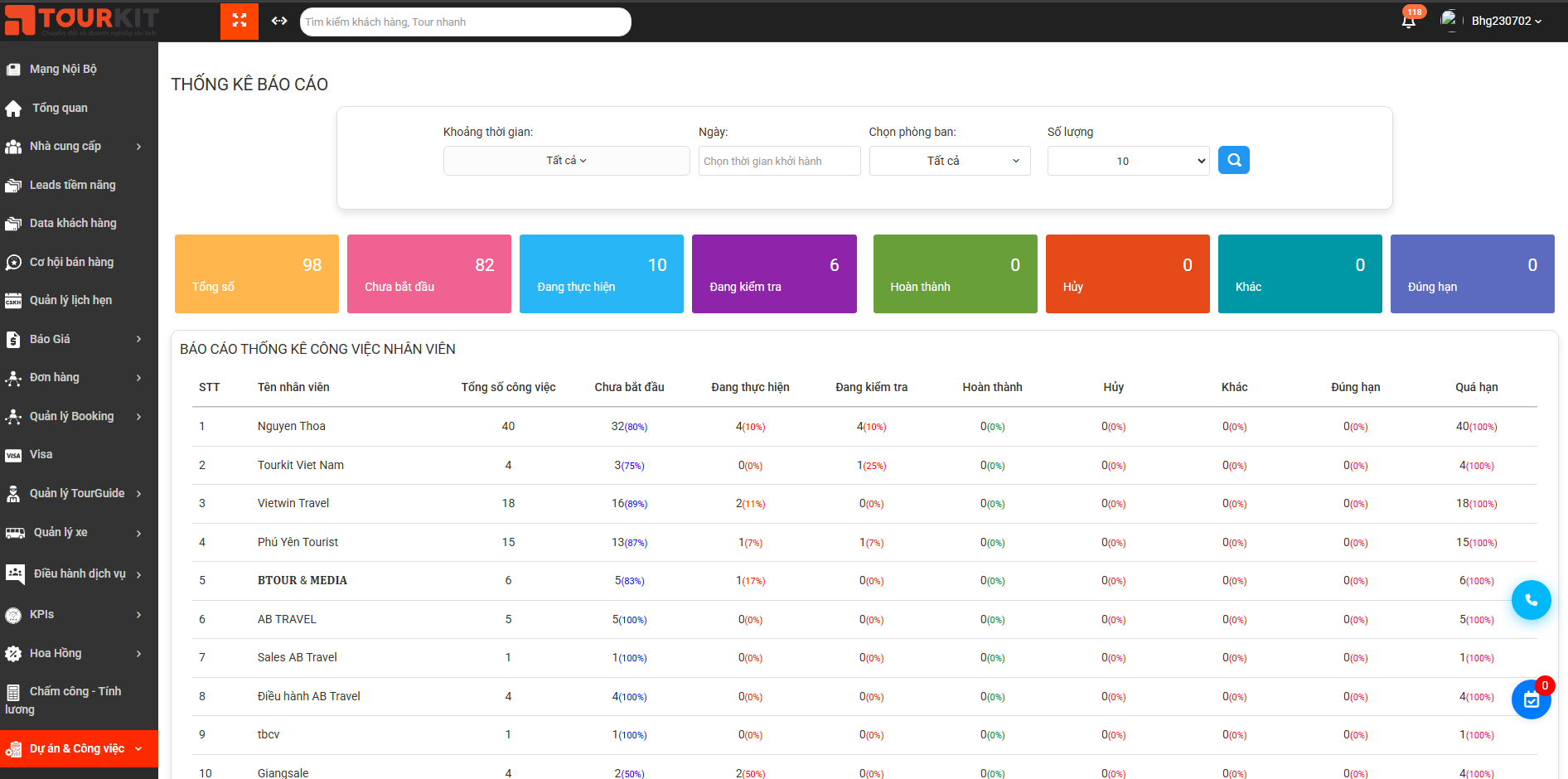Viewport: 1568px width, 779px height.
Task: Expand the Đơn hàng chevron
Action: tap(138, 378)
